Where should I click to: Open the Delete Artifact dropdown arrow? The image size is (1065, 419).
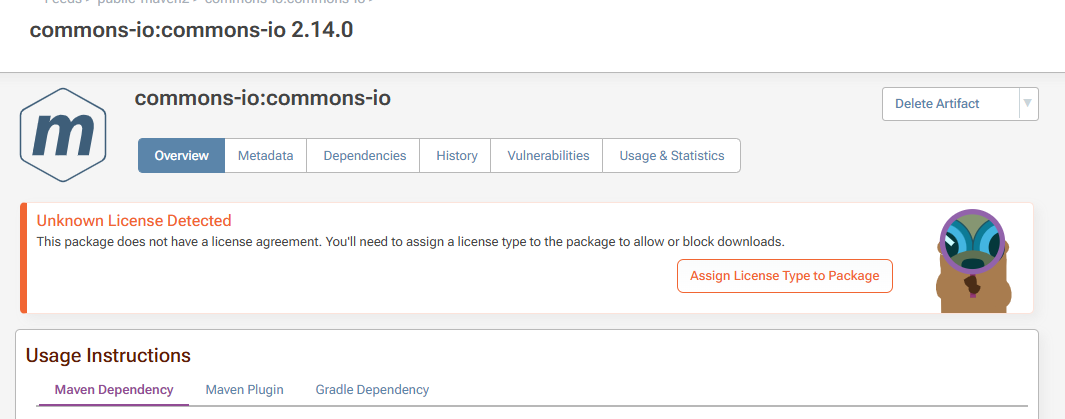click(1027, 104)
